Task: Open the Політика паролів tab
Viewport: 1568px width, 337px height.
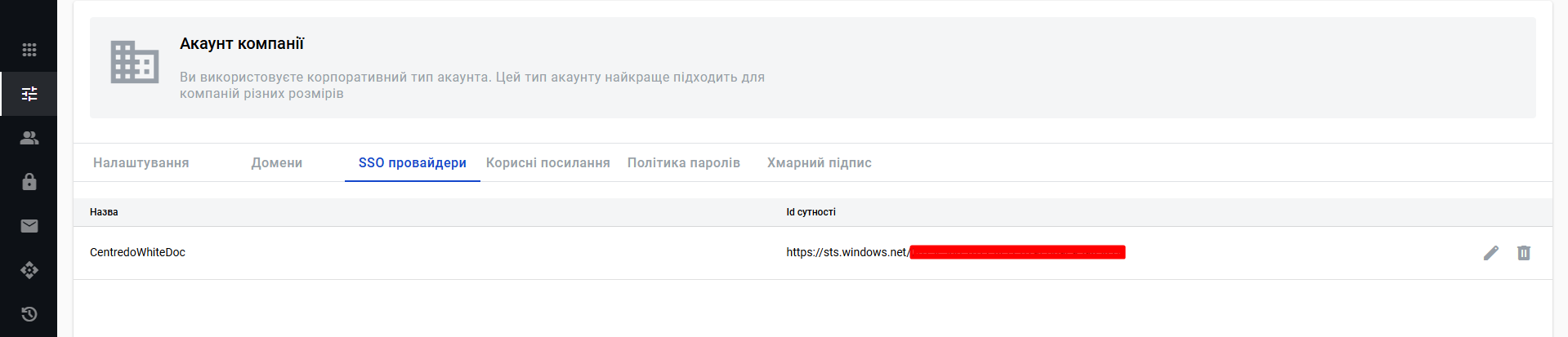Action: tap(684, 163)
